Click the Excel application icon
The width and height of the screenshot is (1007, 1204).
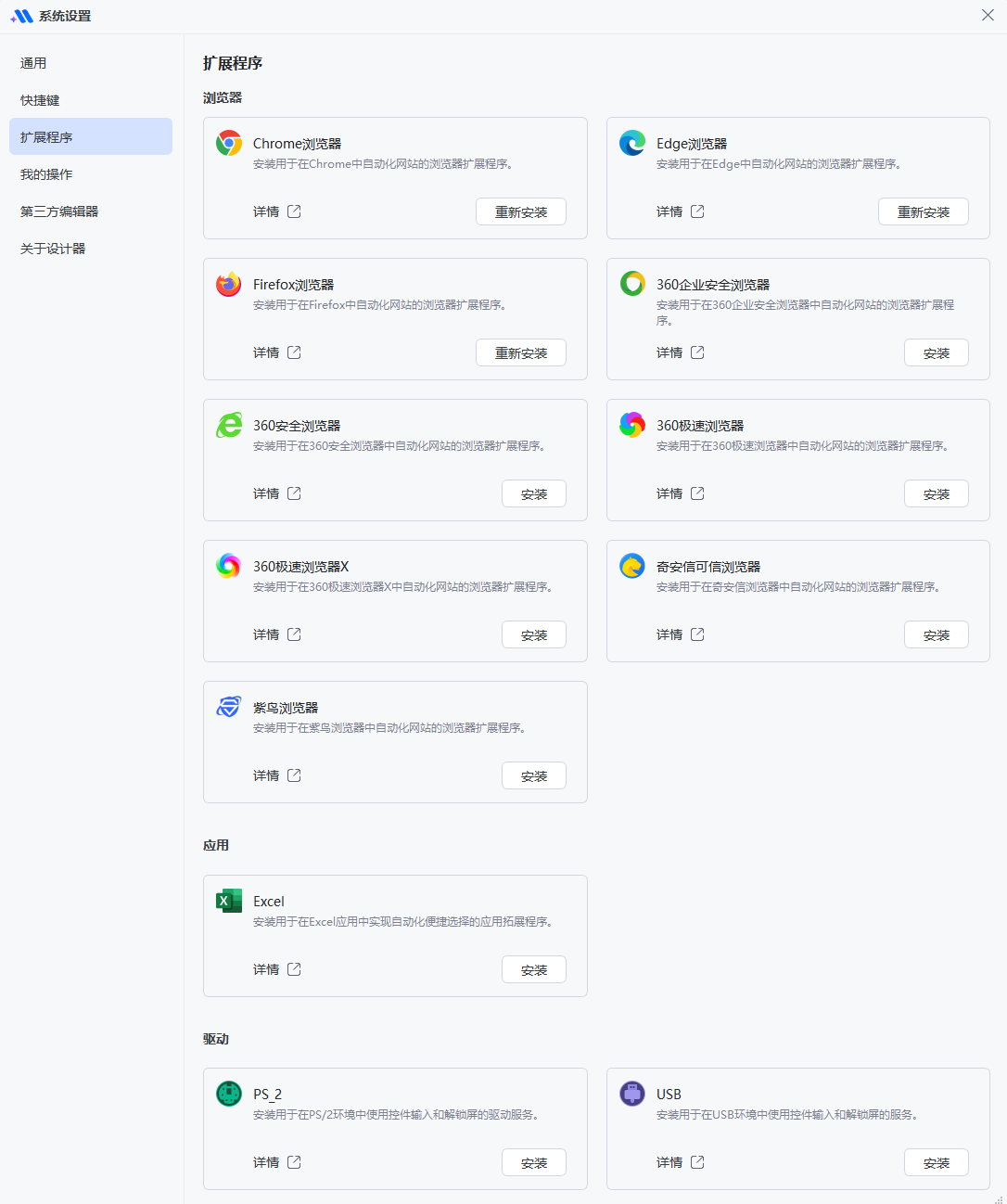[x=229, y=901]
